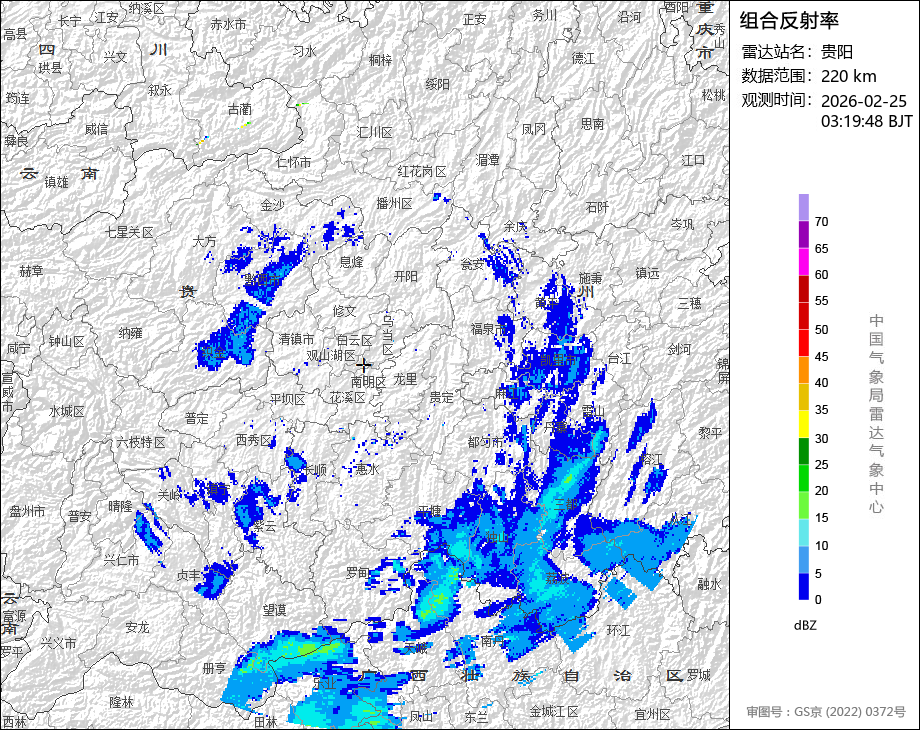Click the 红花岗区 map label
Screen dimensions: 920x730
coord(422,171)
